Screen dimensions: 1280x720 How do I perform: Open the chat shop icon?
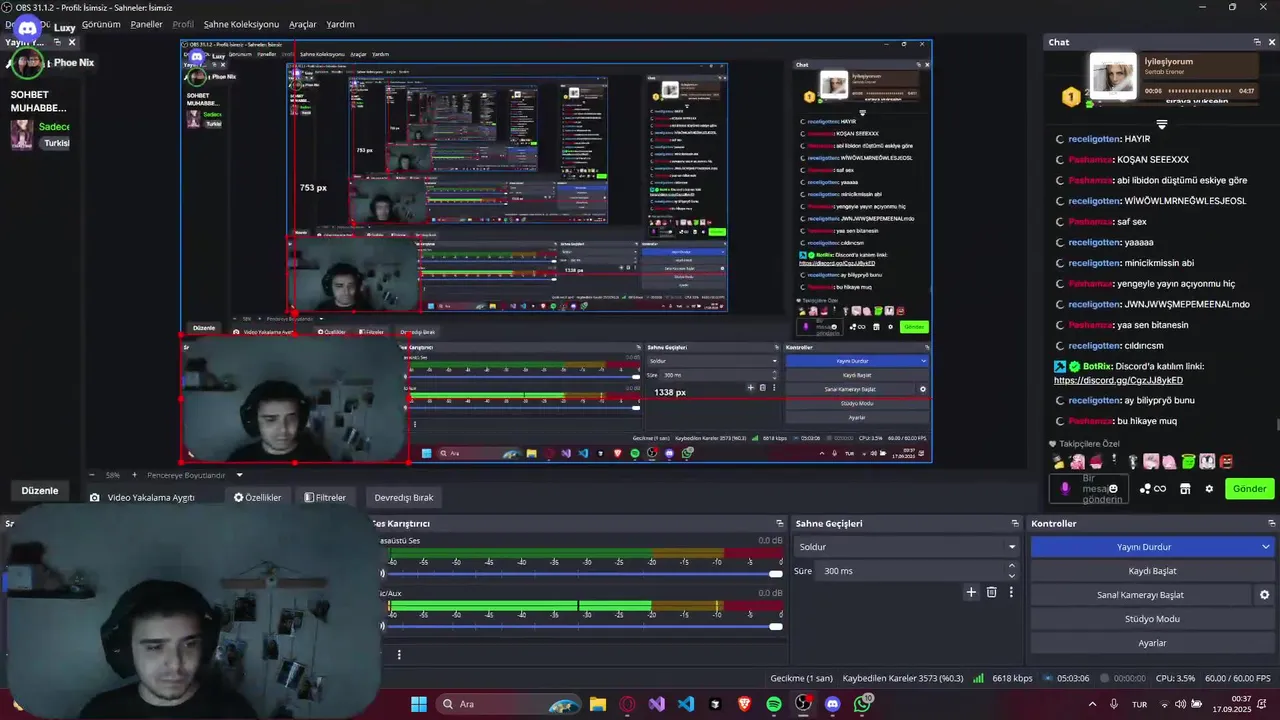1185,489
